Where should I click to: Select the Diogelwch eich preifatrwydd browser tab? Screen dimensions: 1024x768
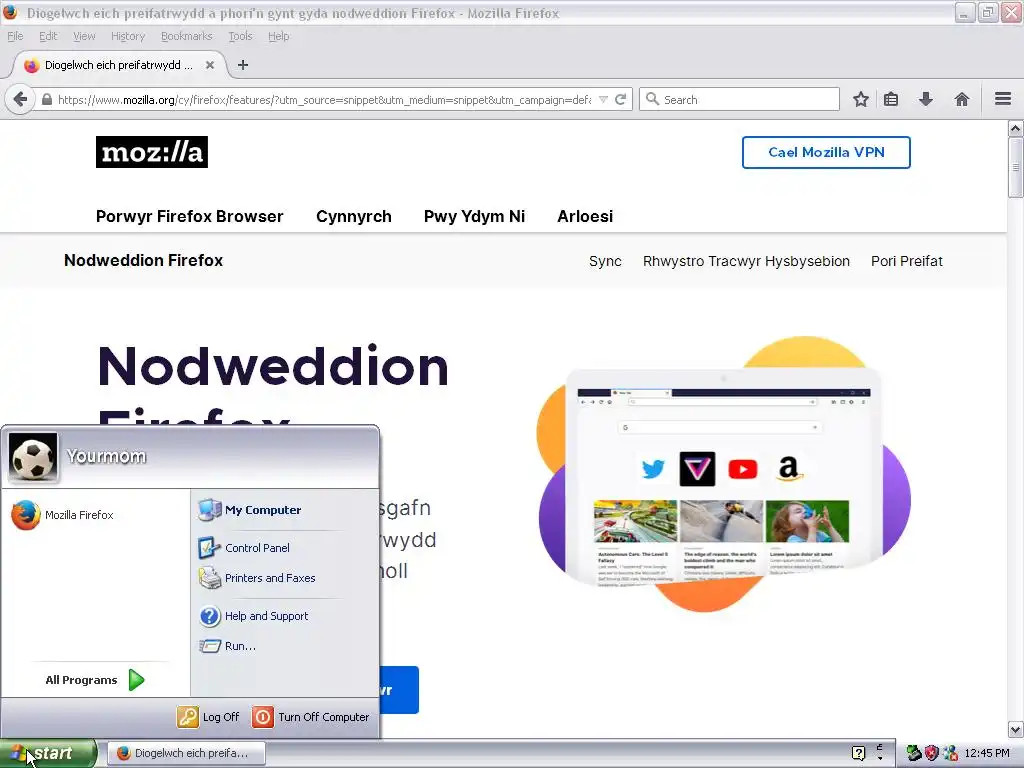point(120,65)
